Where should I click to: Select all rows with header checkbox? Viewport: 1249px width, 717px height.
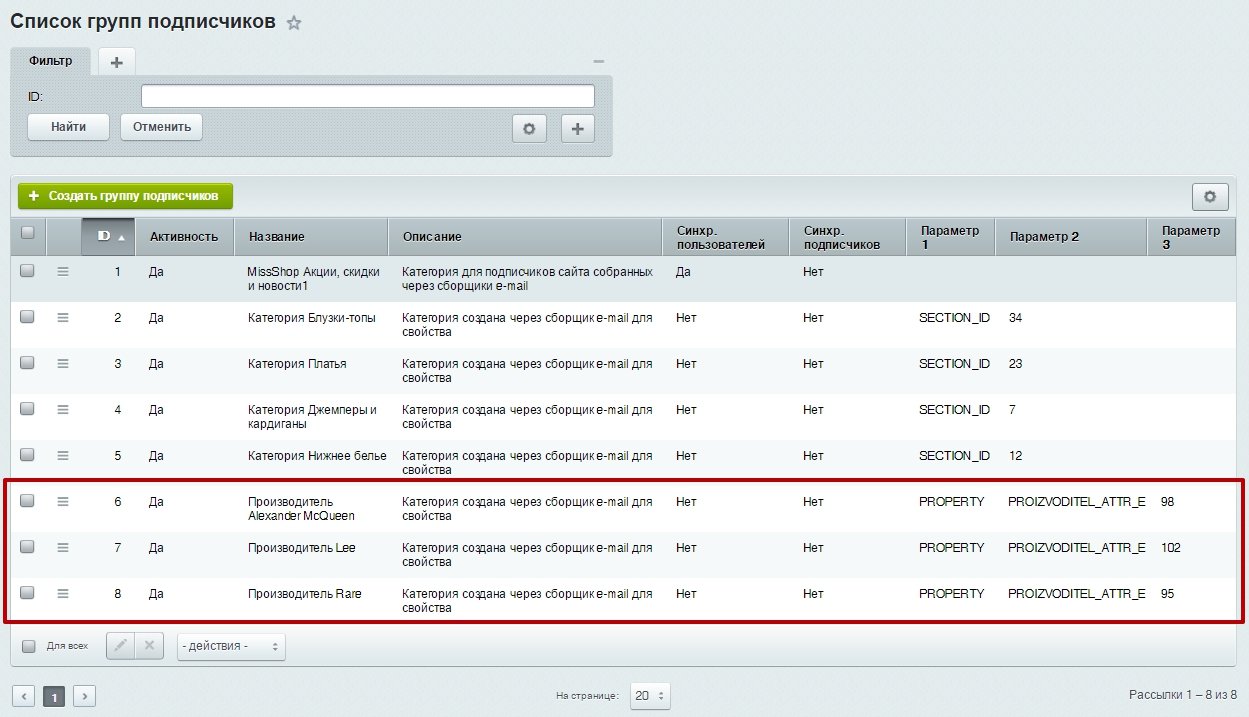(28, 233)
